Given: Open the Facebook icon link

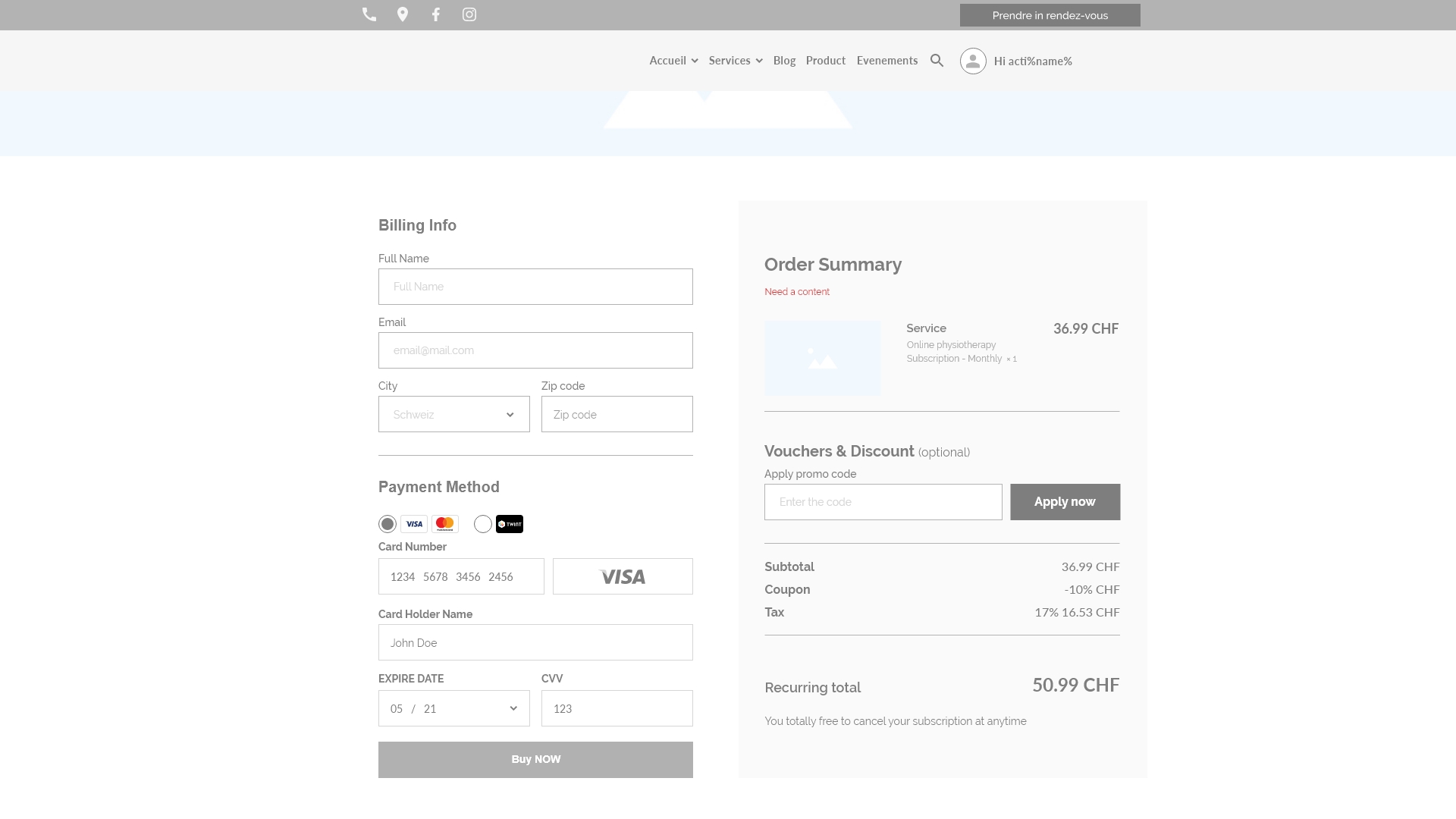Looking at the screenshot, I should [x=436, y=14].
